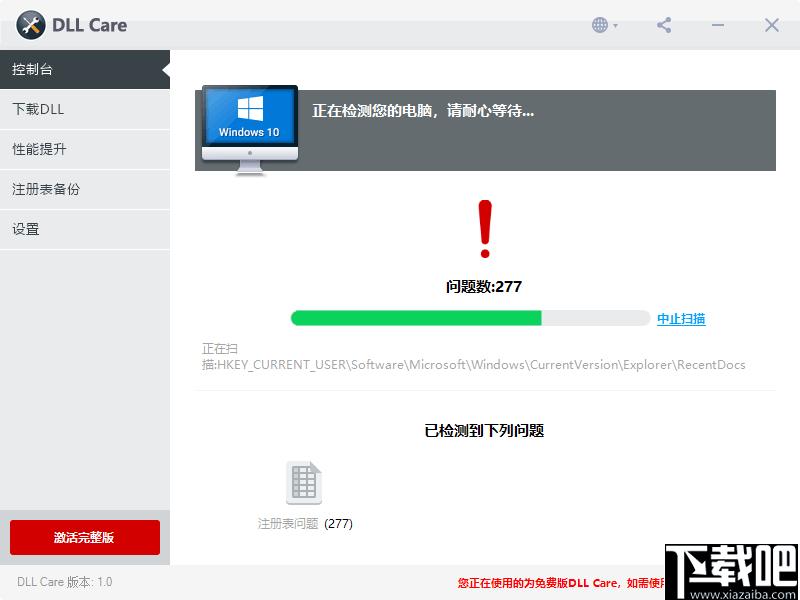Image resolution: width=800 pixels, height=600 pixels.
Task: Click the 注册表问题 registry icon
Action: (304, 483)
